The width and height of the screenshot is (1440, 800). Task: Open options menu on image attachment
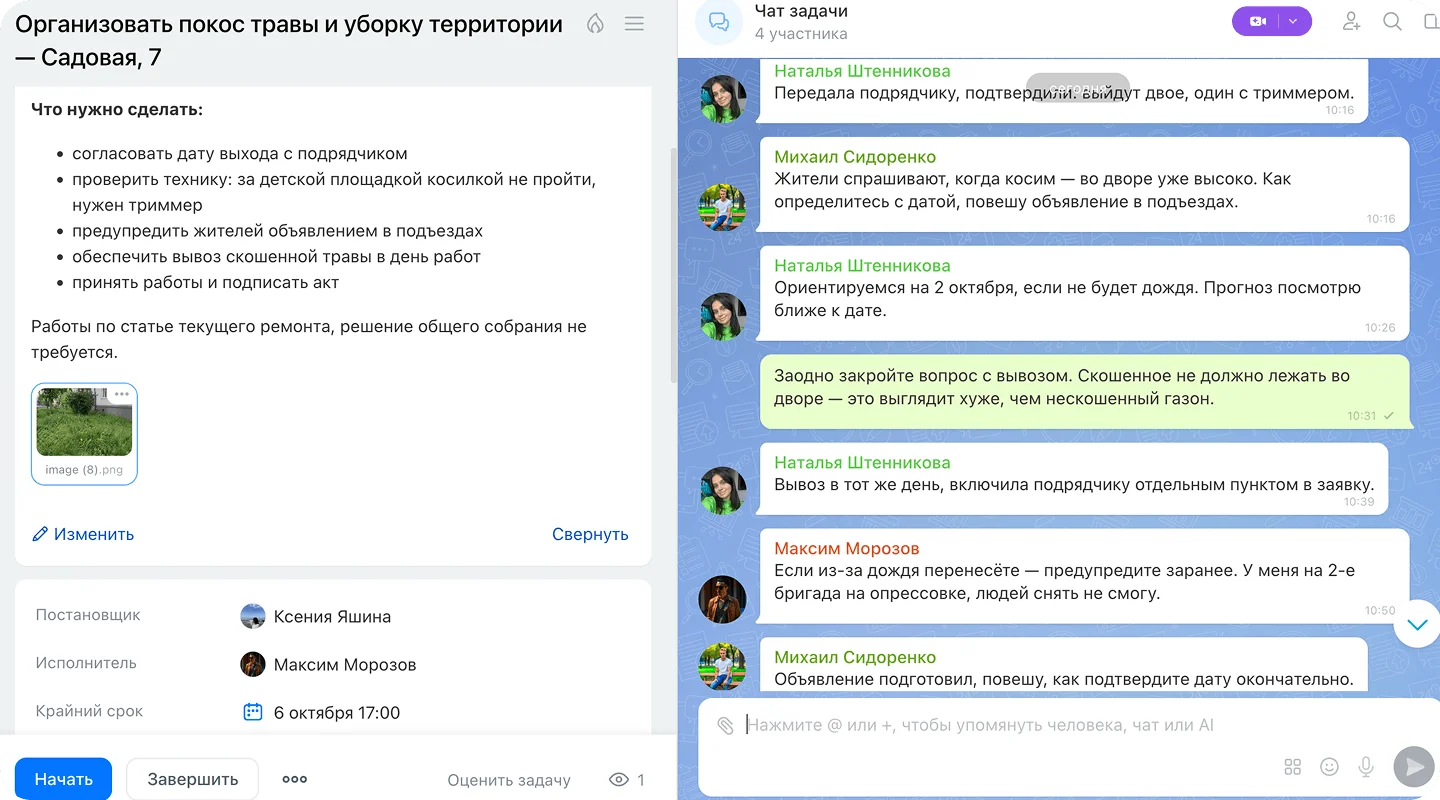tap(122, 394)
